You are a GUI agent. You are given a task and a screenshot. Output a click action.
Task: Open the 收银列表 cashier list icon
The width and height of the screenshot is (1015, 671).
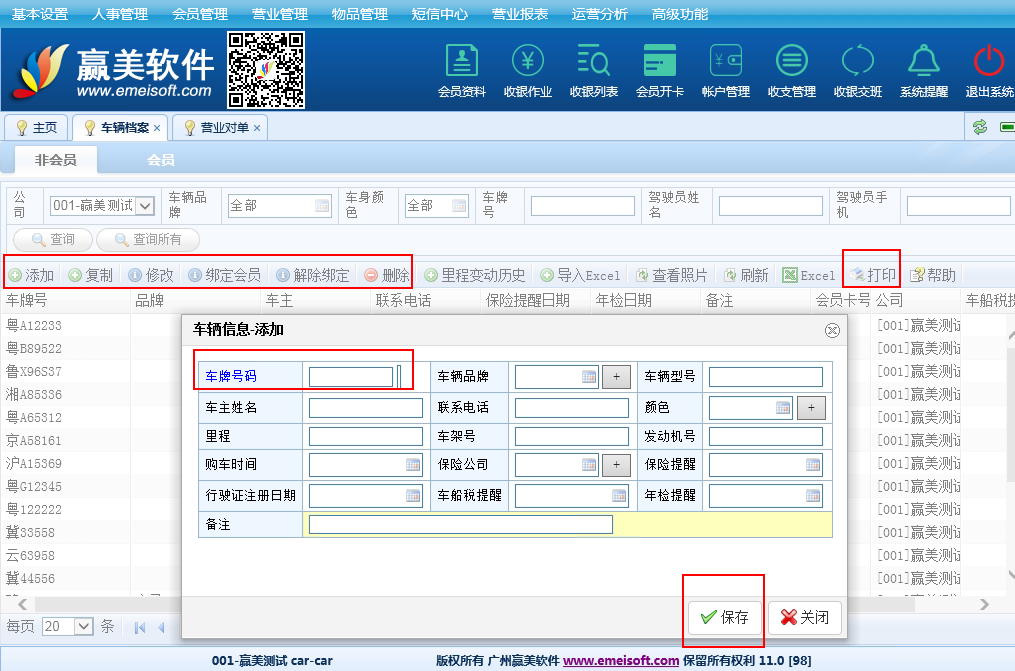coord(593,62)
